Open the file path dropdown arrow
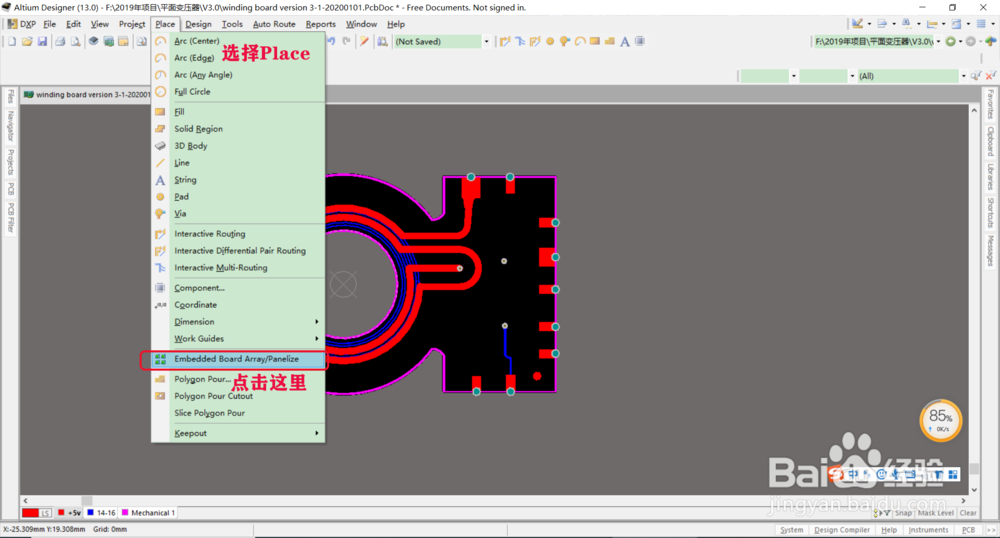The height and width of the screenshot is (538, 1000). tap(939, 41)
